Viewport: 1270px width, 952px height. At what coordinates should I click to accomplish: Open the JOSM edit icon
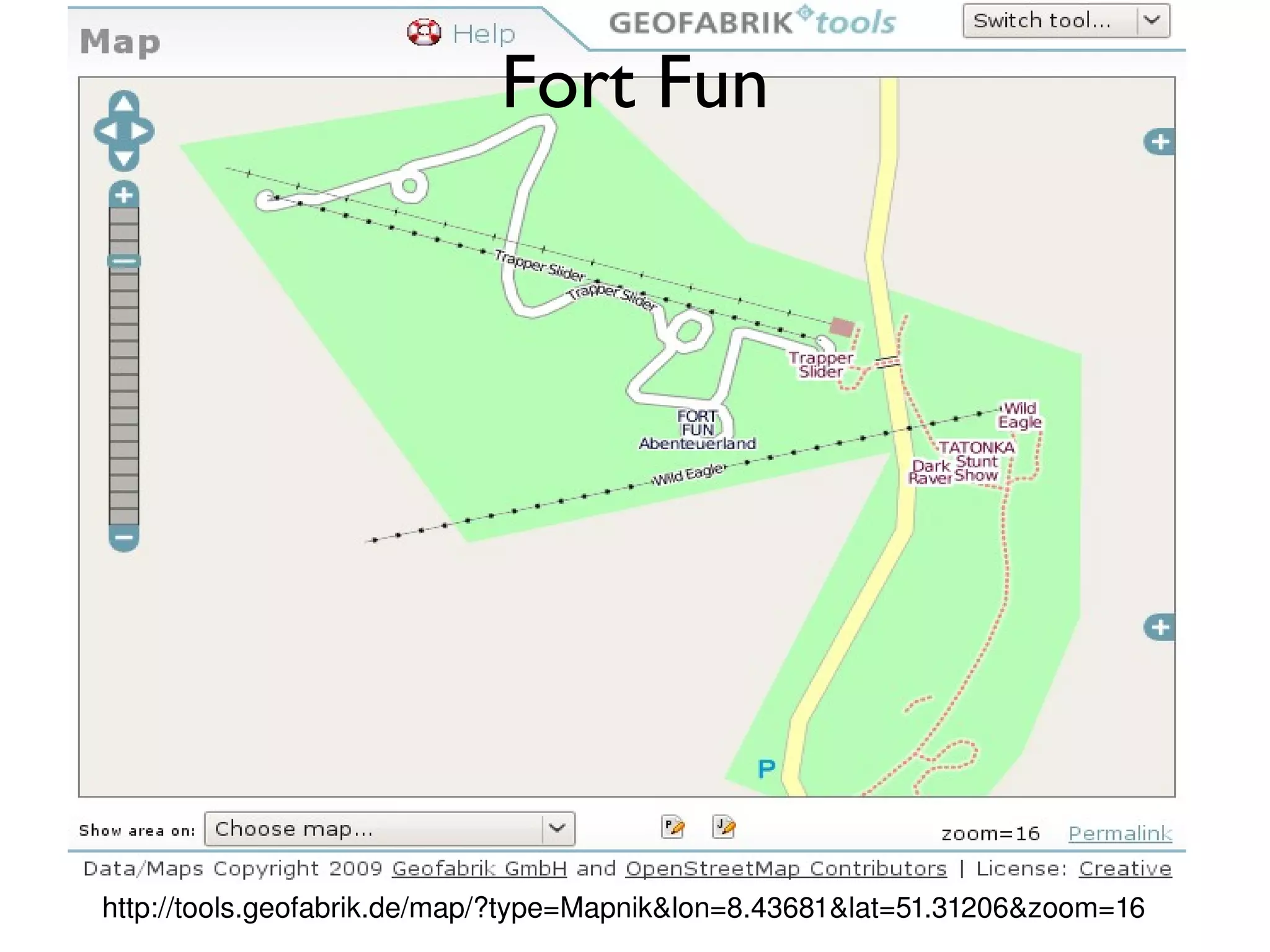pyautogui.click(x=724, y=827)
